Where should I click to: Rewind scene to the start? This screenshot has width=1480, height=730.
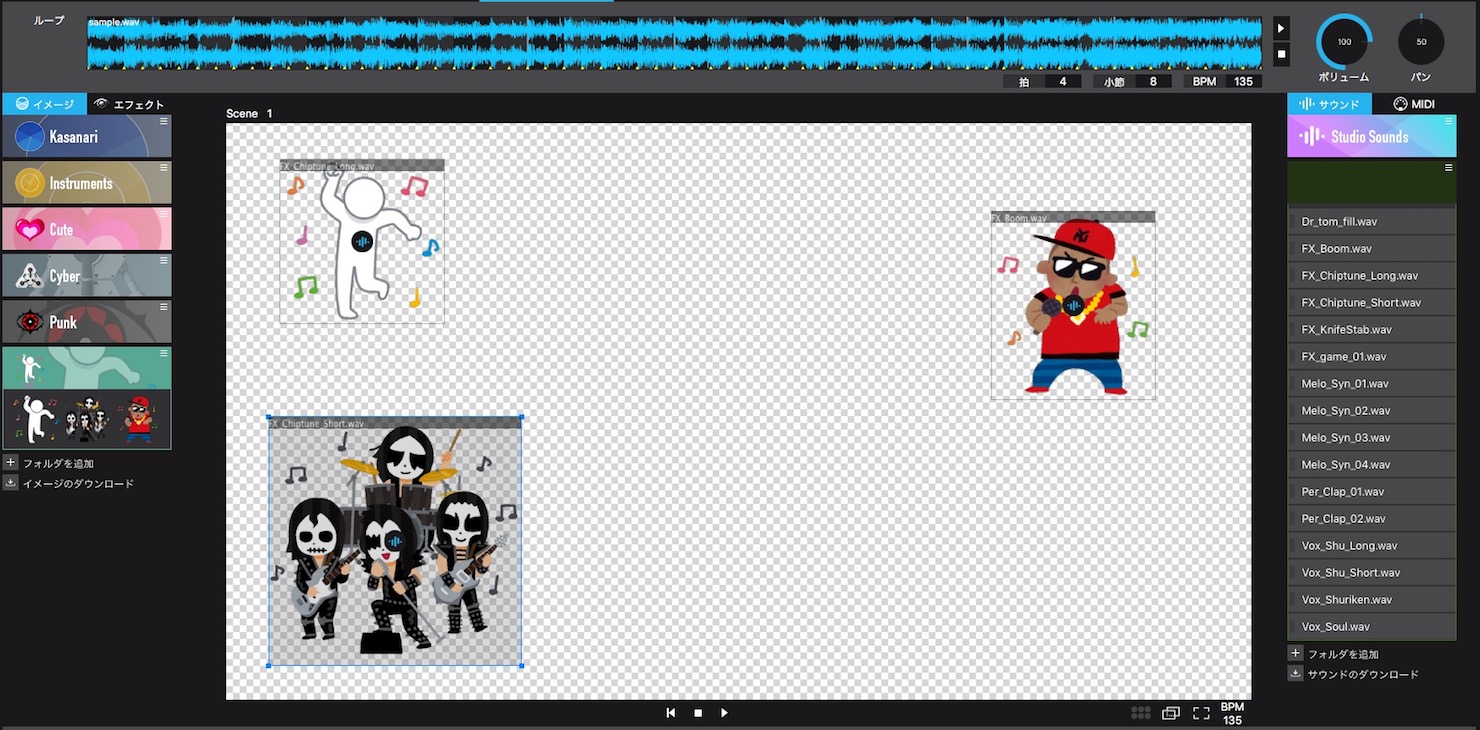coord(671,713)
